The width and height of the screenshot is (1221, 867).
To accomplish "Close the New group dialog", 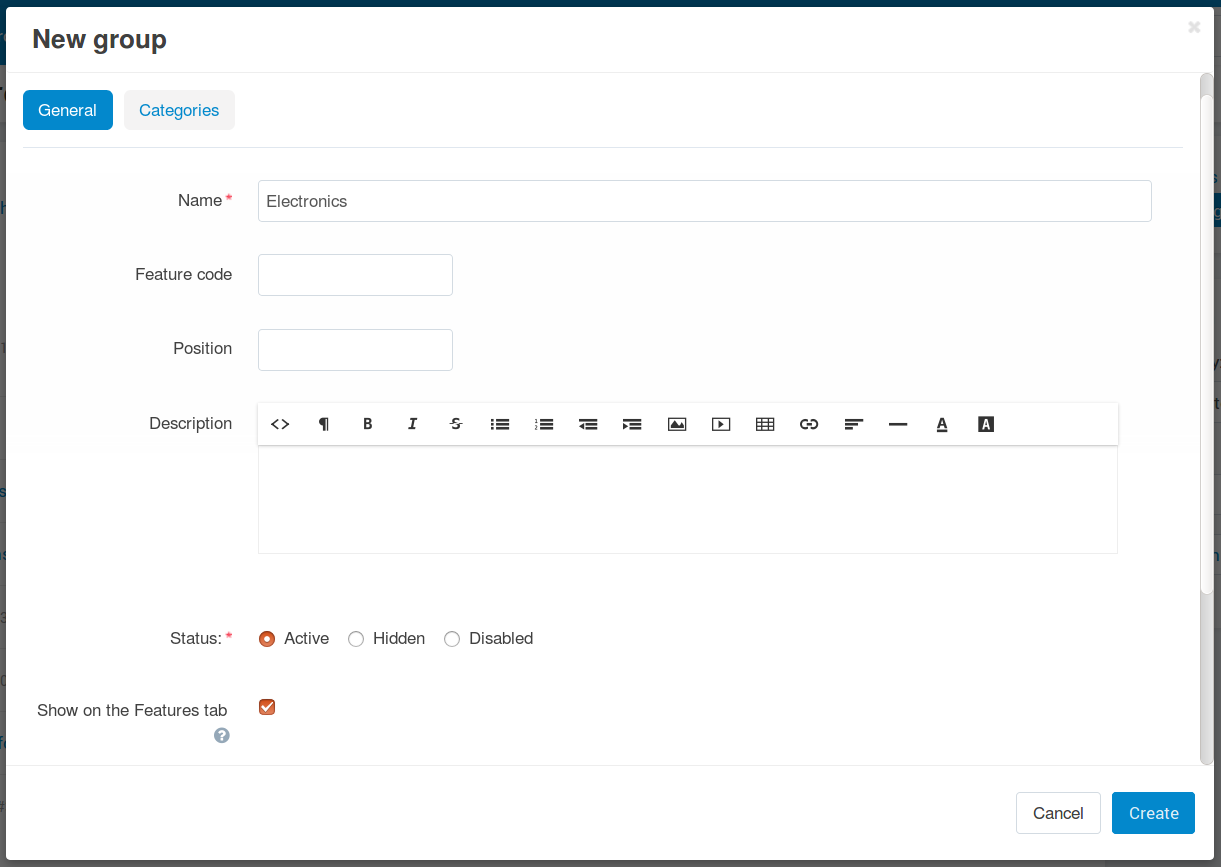I will (x=1194, y=27).
